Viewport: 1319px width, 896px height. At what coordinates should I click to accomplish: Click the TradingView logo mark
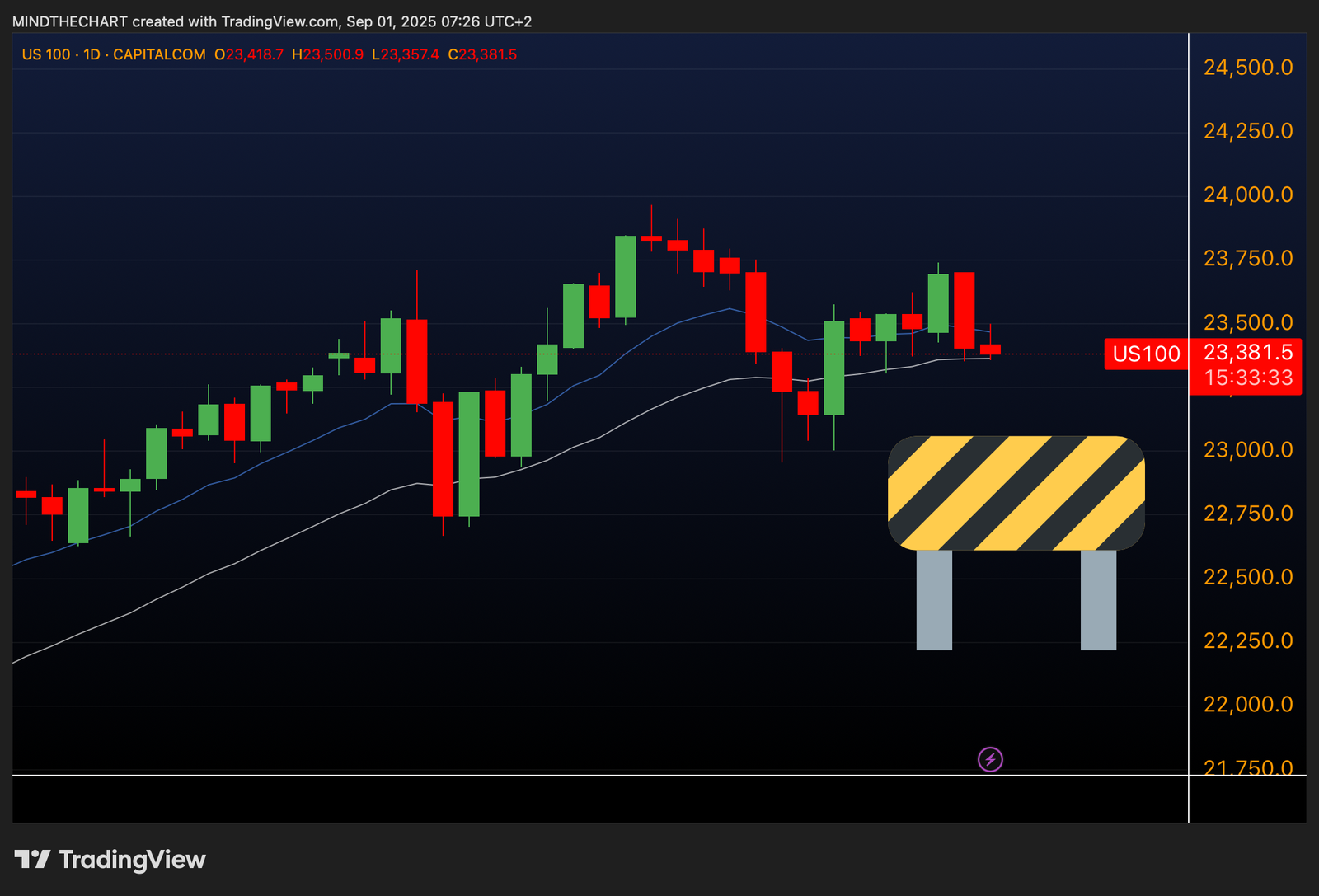click(x=32, y=860)
